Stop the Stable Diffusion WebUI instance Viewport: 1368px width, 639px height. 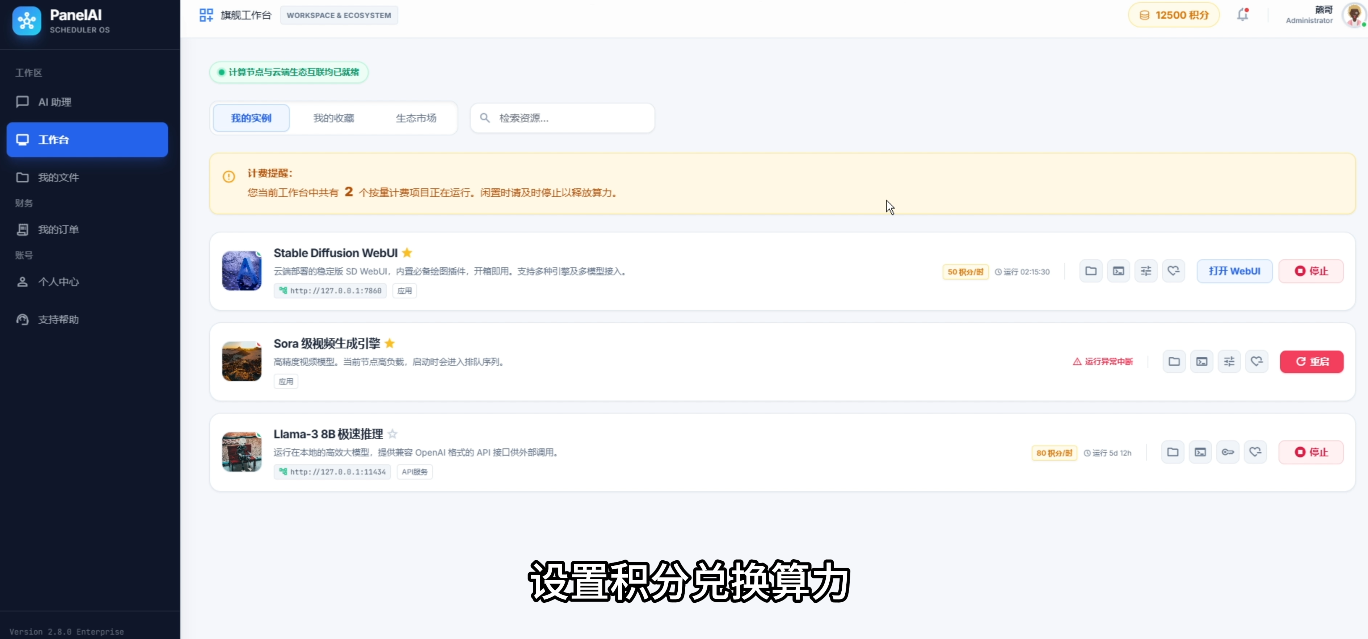(1311, 271)
